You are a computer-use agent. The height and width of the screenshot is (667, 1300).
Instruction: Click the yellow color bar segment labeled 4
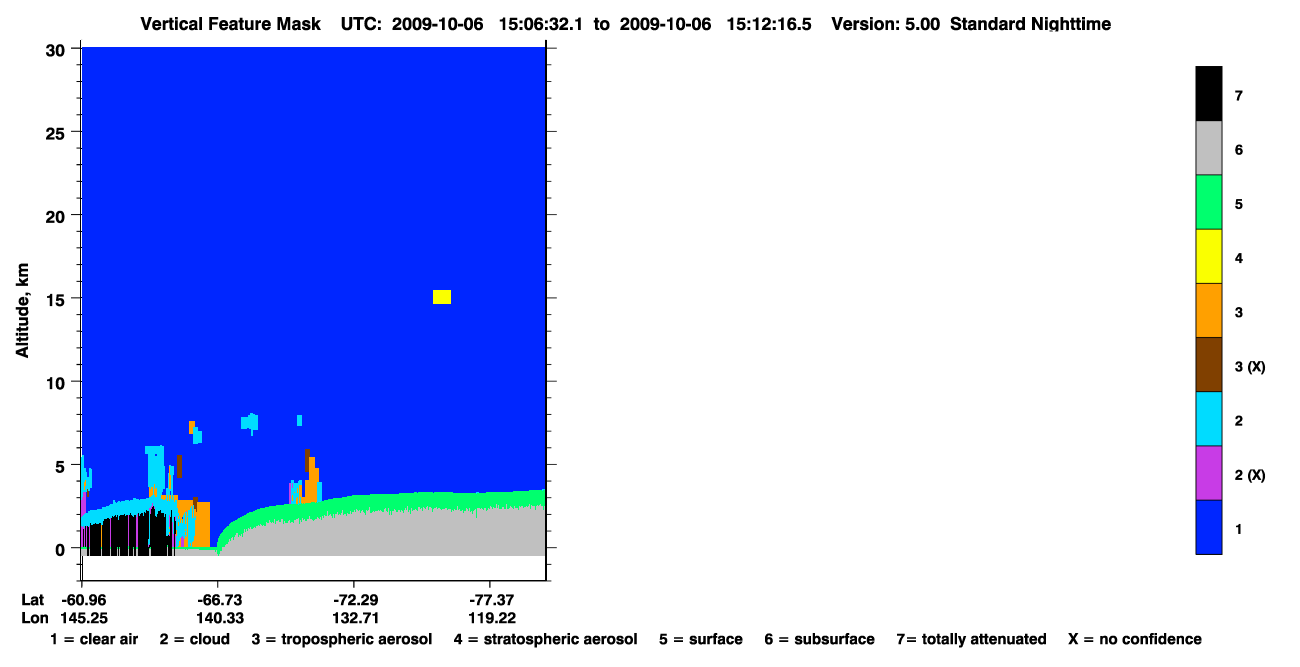pyautogui.click(x=1208, y=256)
